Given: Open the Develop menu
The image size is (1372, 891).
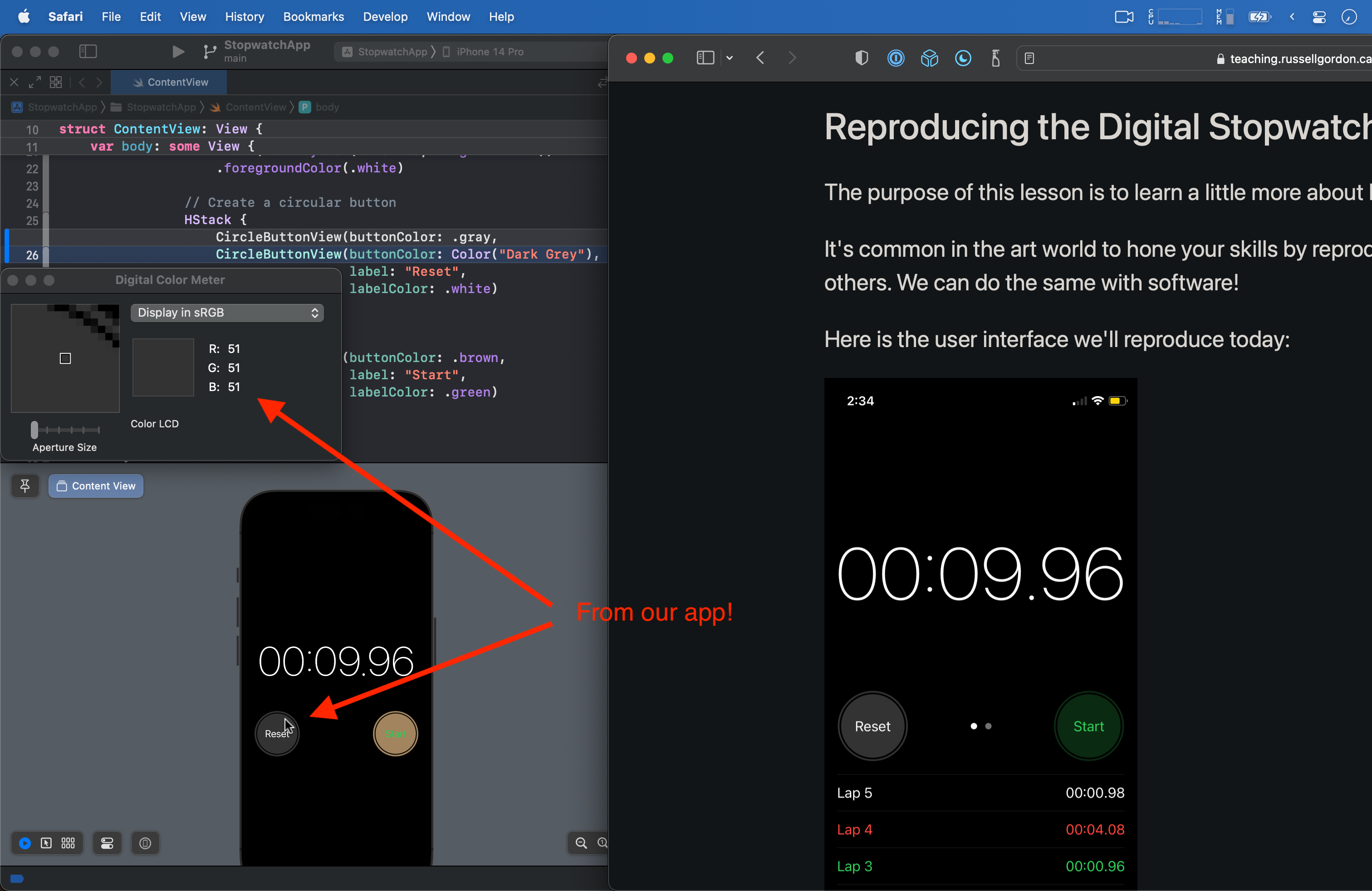Looking at the screenshot, I should [385, 17].
